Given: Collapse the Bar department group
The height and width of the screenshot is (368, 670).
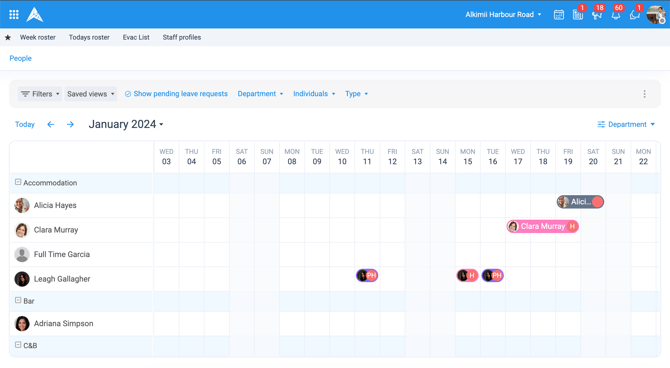Looking at the screenshot, I should [18, 300].
